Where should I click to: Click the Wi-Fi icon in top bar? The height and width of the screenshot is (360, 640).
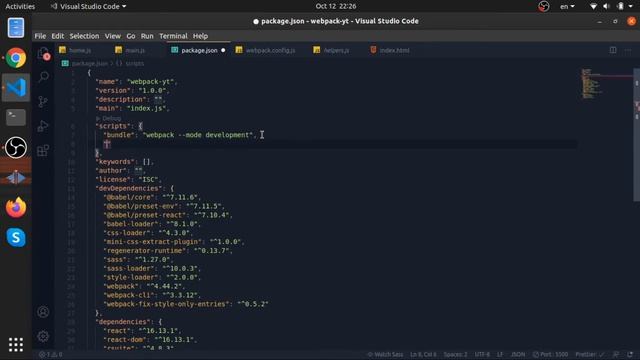(x=593, y=7)
